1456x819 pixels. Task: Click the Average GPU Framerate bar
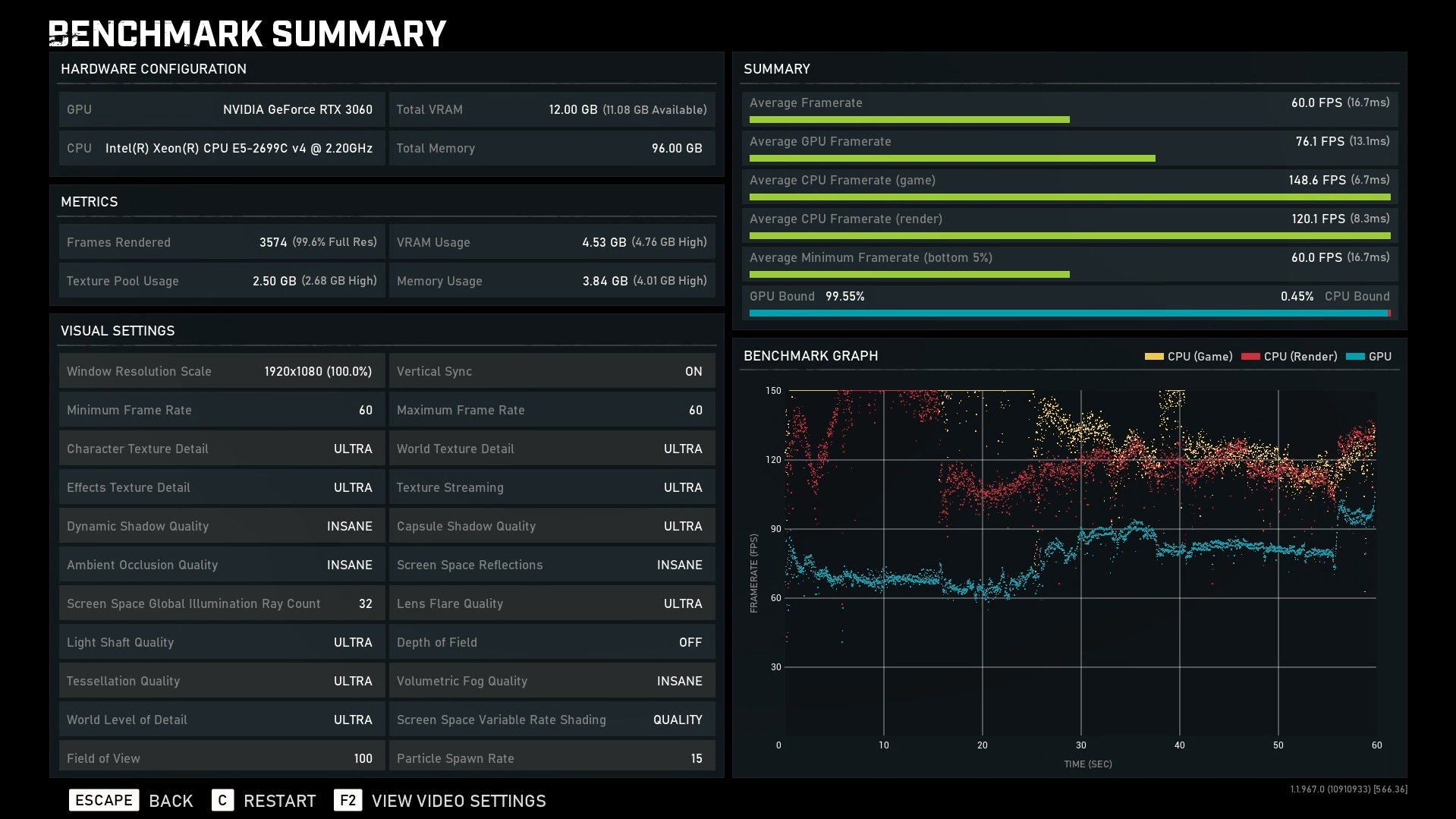(x=951, y=158)
